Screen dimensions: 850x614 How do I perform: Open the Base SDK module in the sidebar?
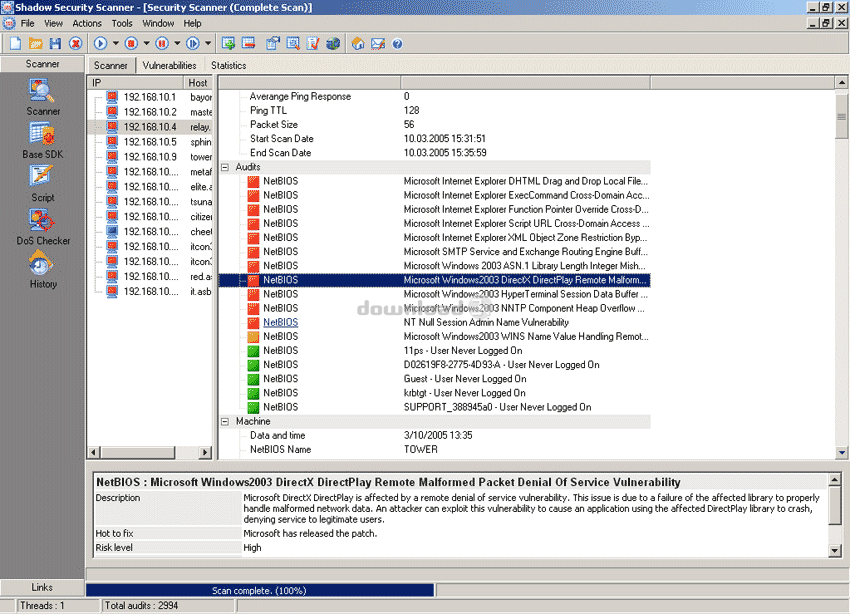coord(43,140)
